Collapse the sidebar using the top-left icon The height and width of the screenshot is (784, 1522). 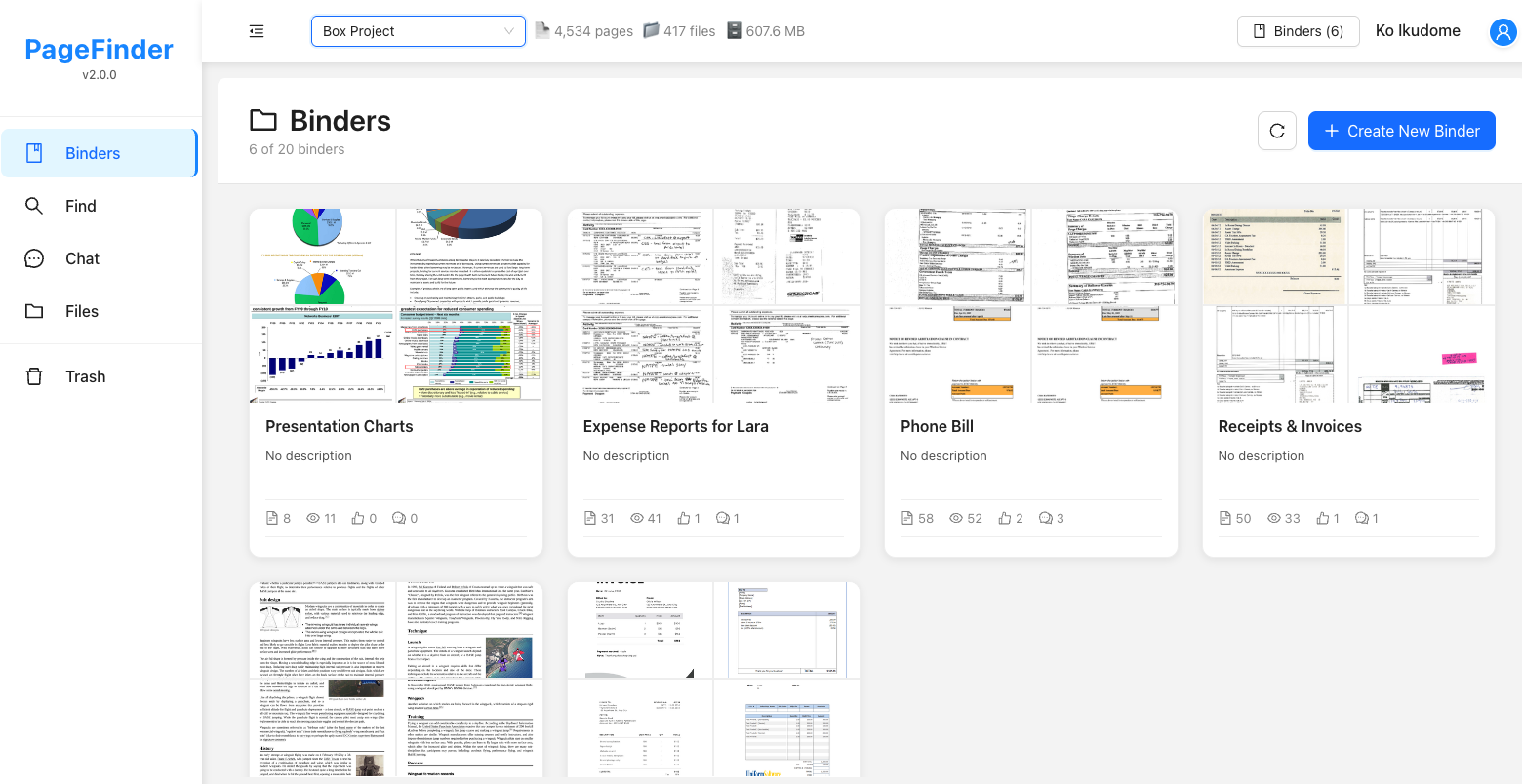[257, 30]
